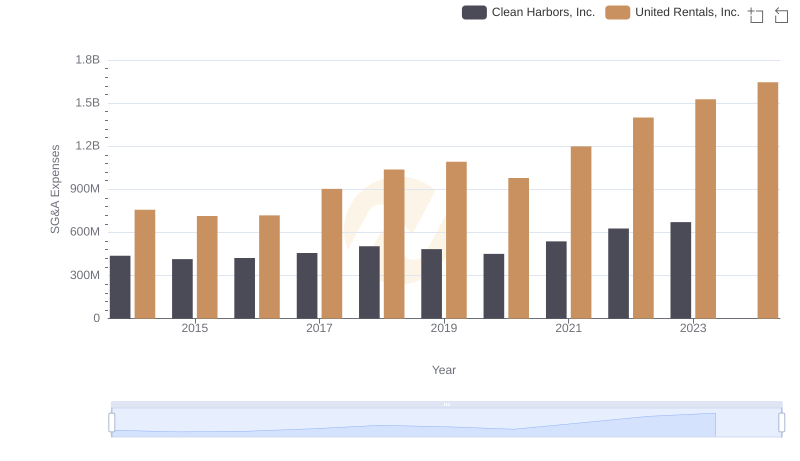Viewport: 800px width, 461px height.
Task: Click the United Rentals tan legend swatch
Action: (618, 12)
